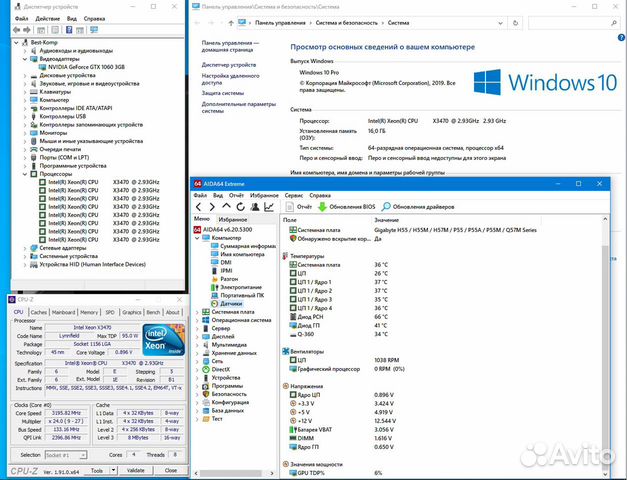The height and width of the screenshot is (480, 627).
Task: Click AIDA64 vertical scrollbar up arrow
Action: pos(605,219)
